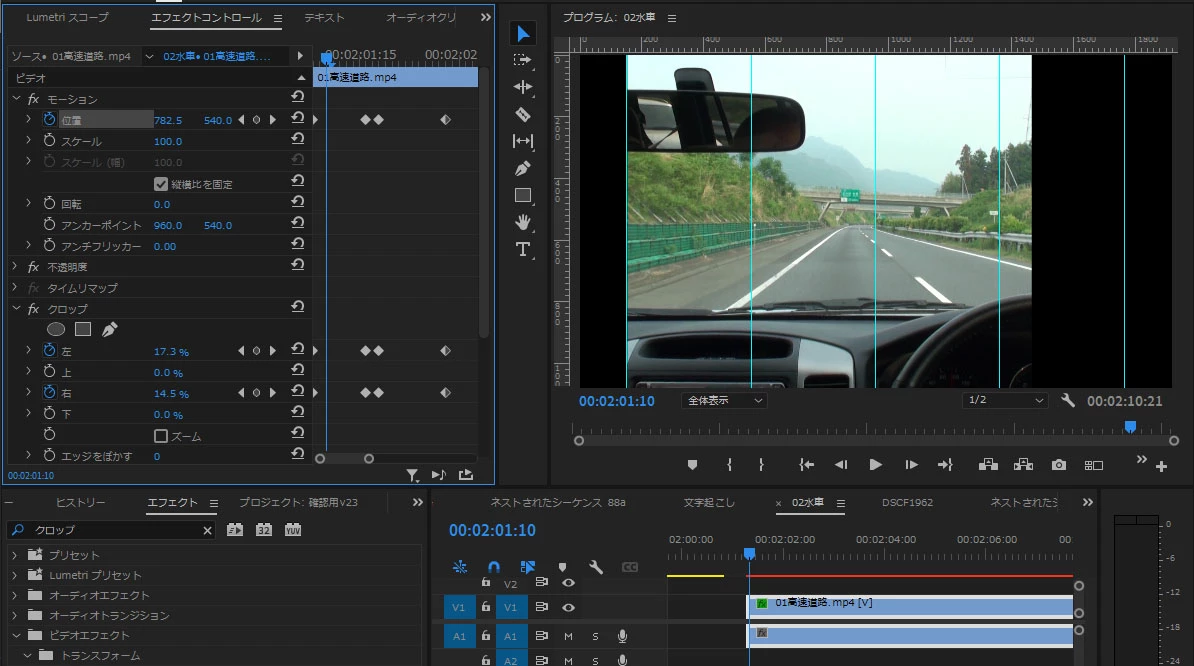Collapse the Motion effect group
The image size is (1194, 666).
(16, 99)
